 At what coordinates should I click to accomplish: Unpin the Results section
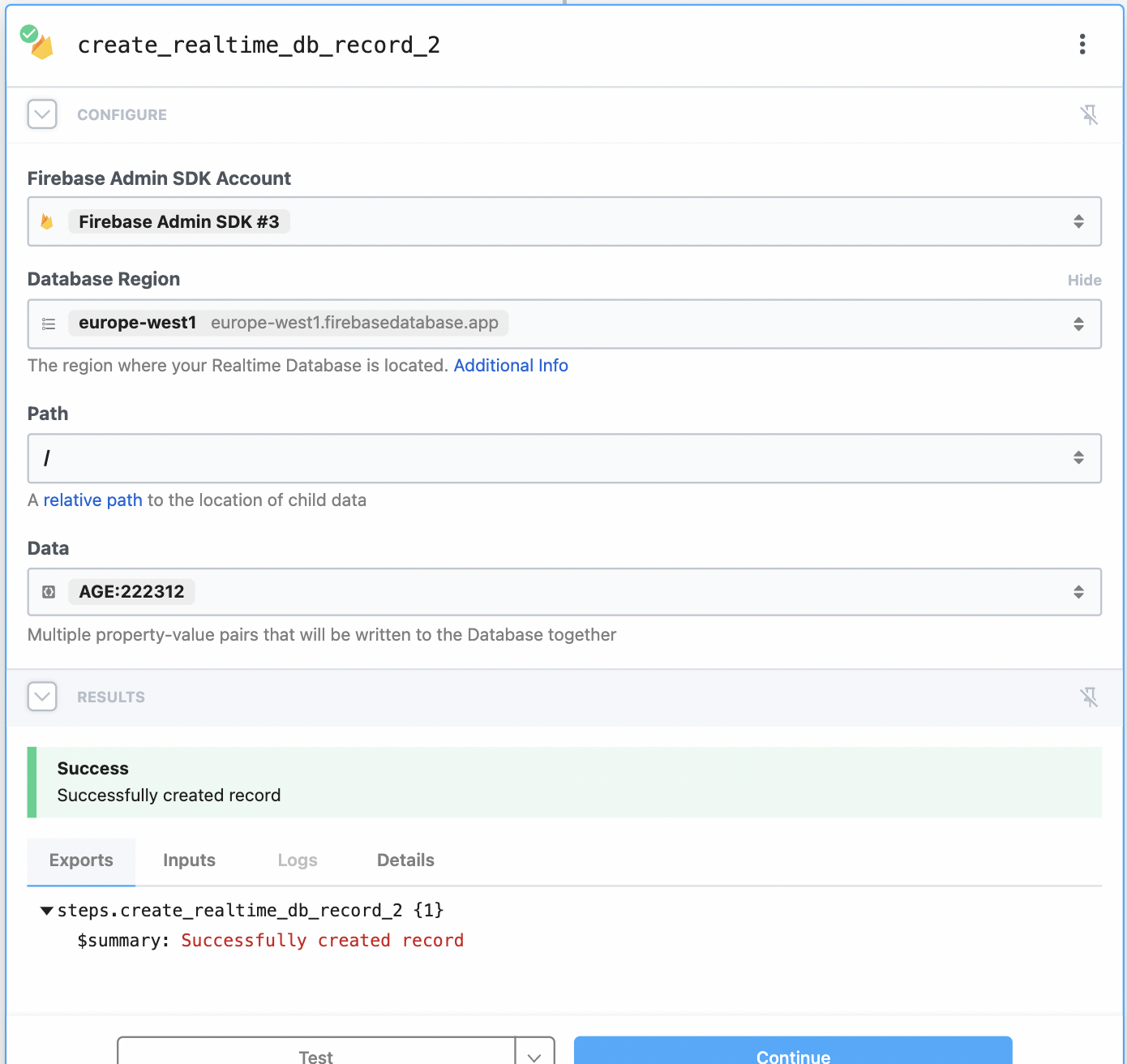point(1090,697)
